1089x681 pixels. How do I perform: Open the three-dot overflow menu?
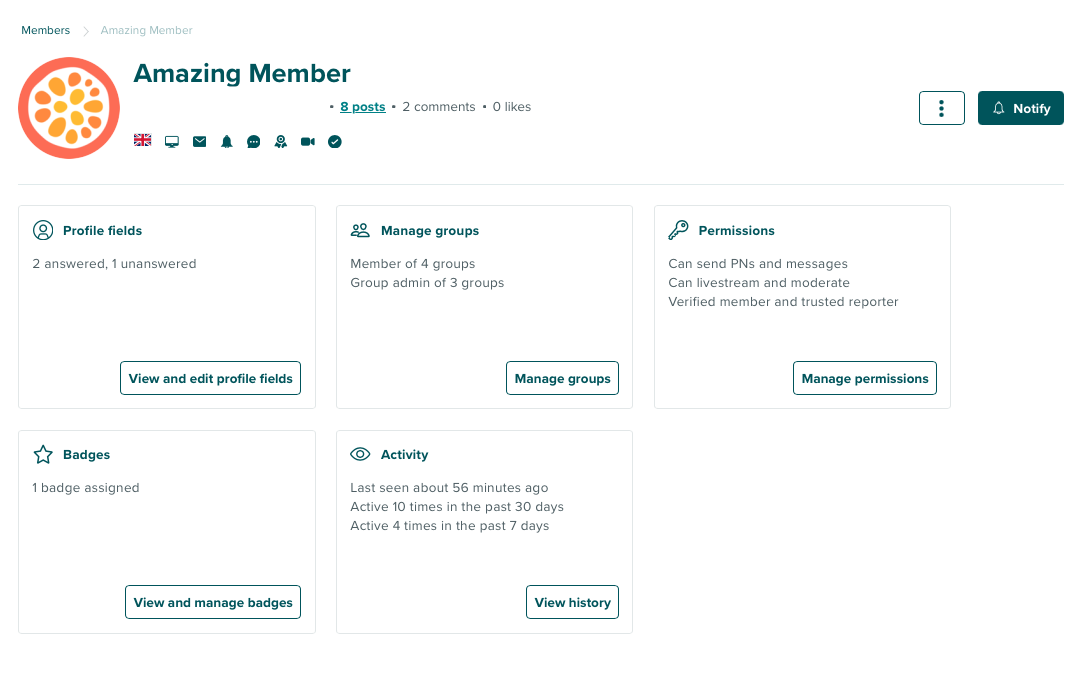tap(941, 107)
